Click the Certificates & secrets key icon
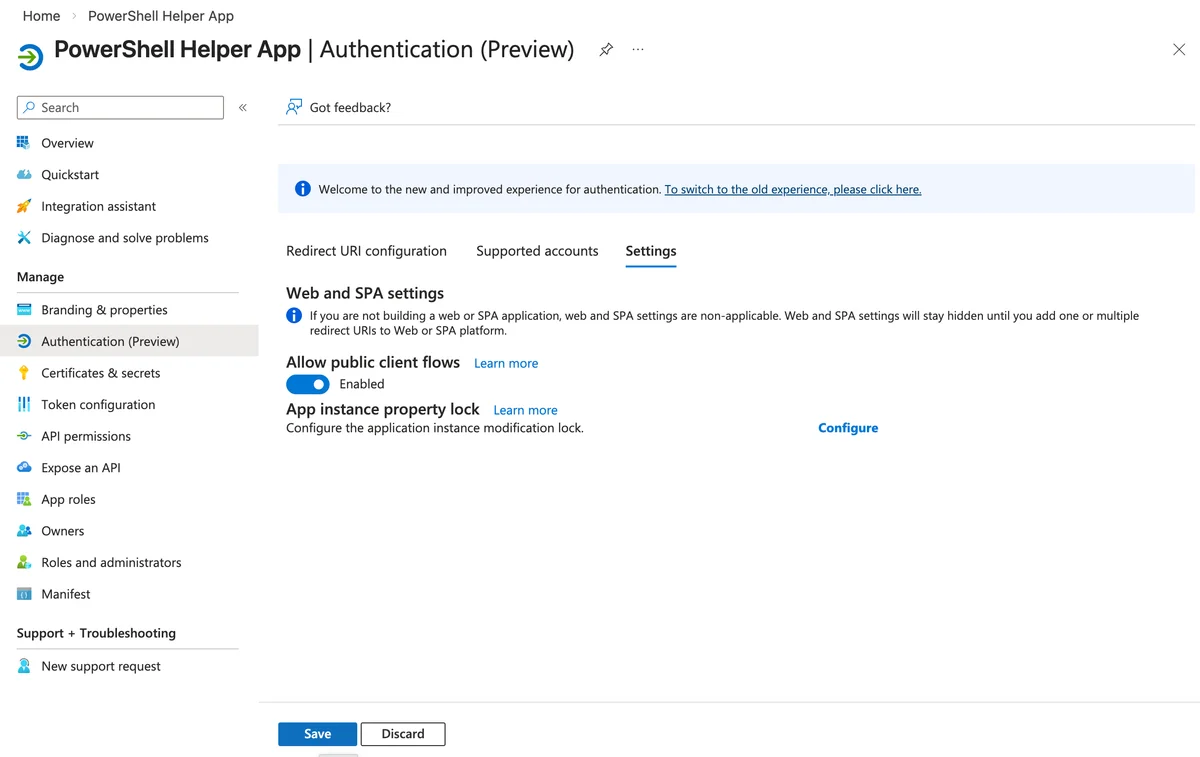Screen dimensions: 1200x757 (24, 373)
